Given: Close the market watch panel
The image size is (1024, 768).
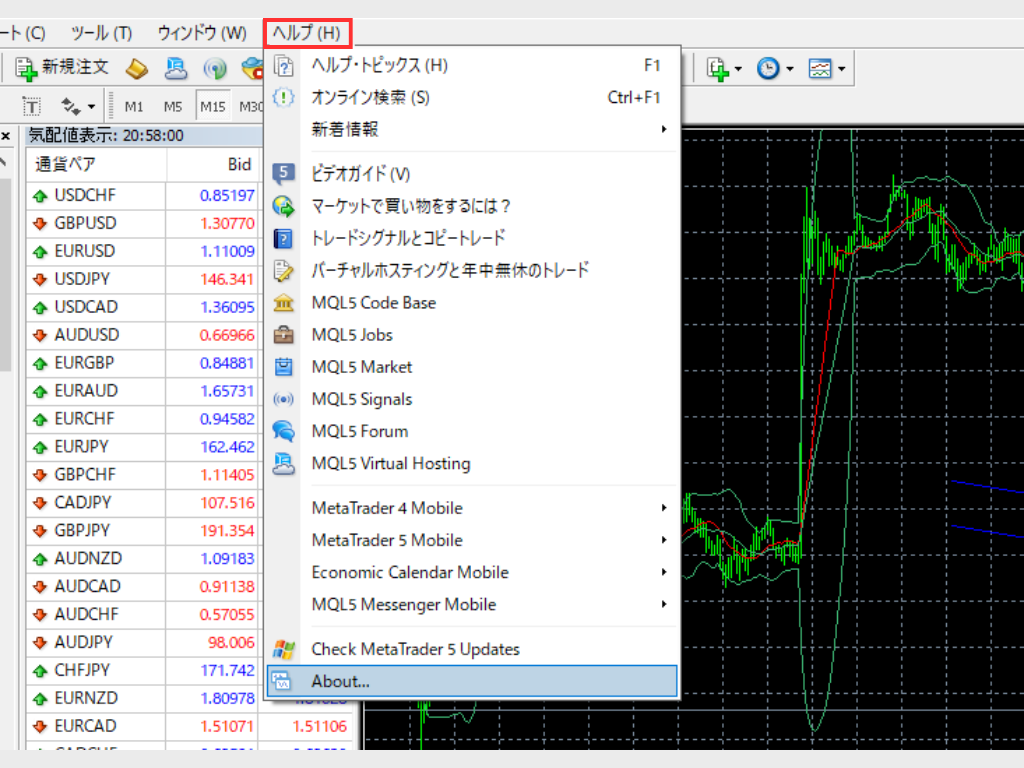Looking at the screenshot, I should (5, 136).
